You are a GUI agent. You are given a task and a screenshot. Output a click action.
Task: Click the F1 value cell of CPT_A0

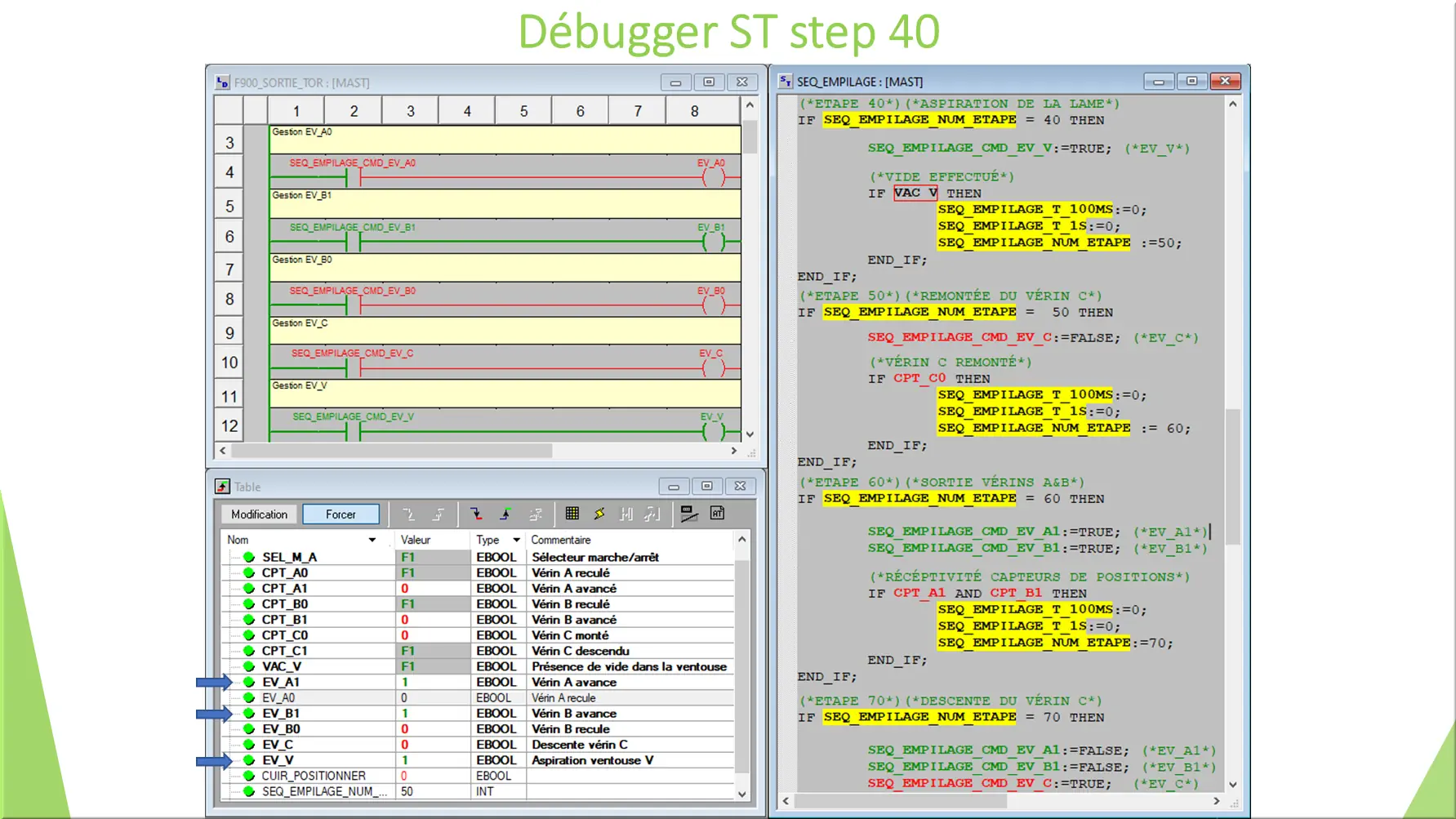pos(426,572)
